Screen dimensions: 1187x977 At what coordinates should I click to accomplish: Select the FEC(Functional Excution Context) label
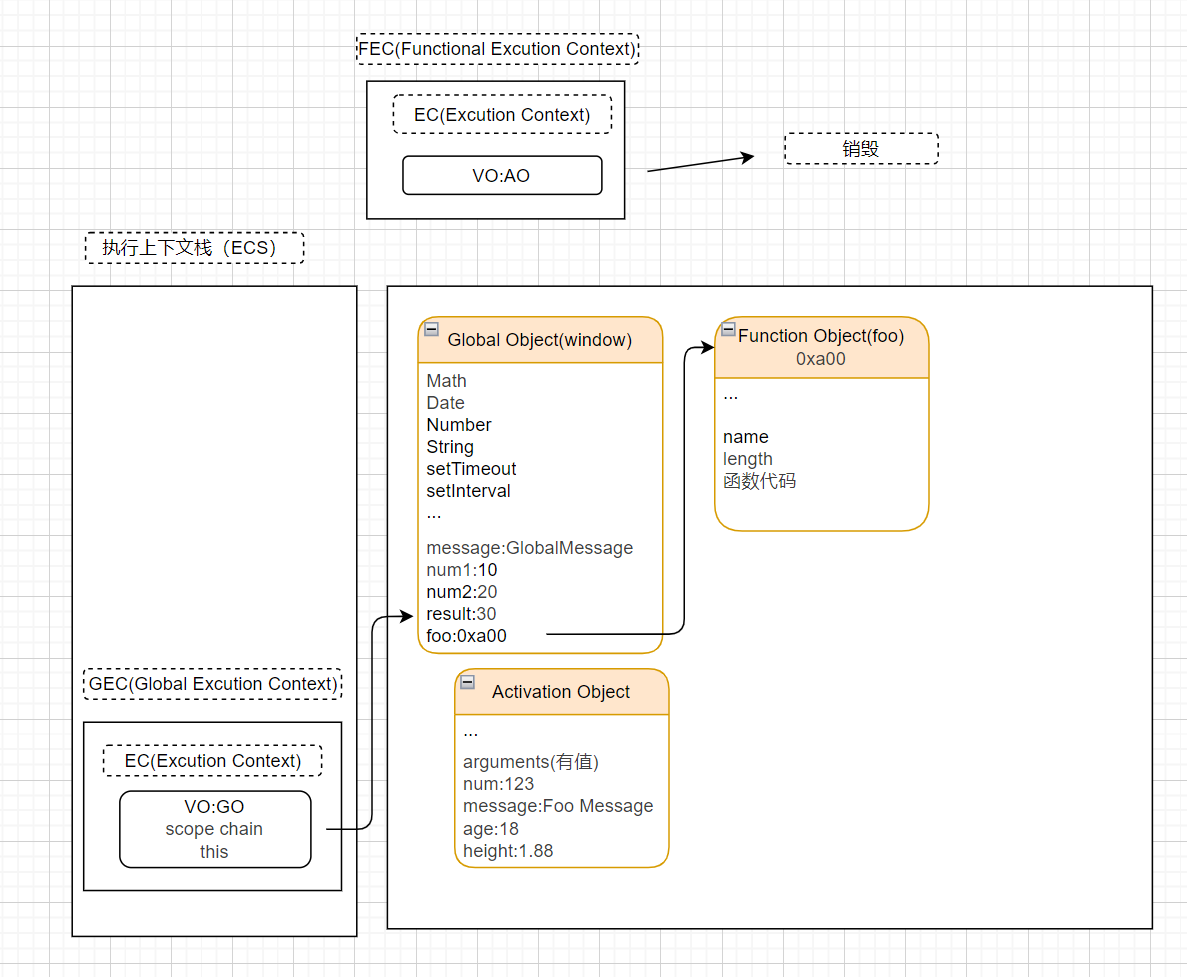pos(497,49)
